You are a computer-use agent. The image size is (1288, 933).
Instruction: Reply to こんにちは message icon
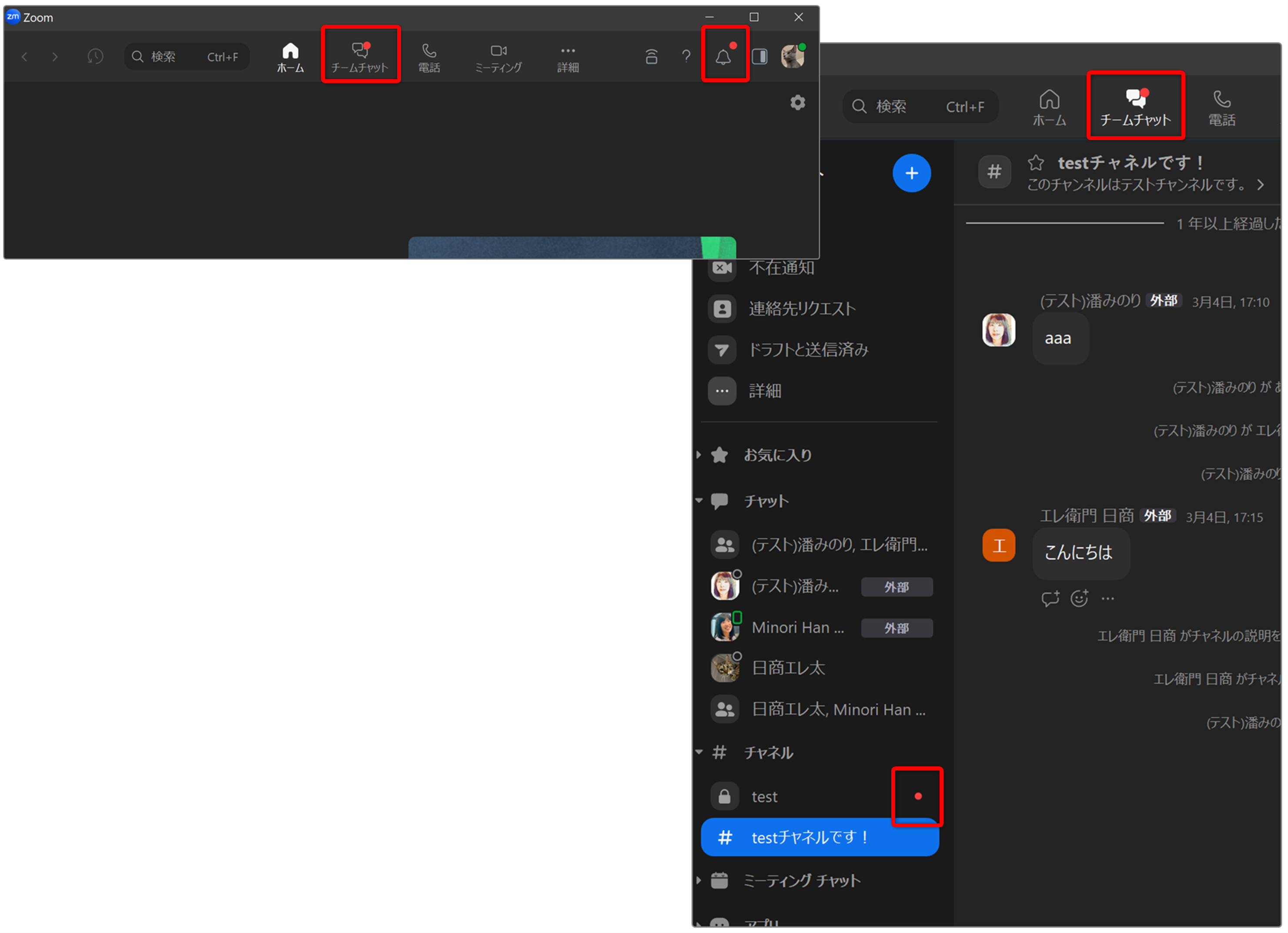pos(1050,599)
